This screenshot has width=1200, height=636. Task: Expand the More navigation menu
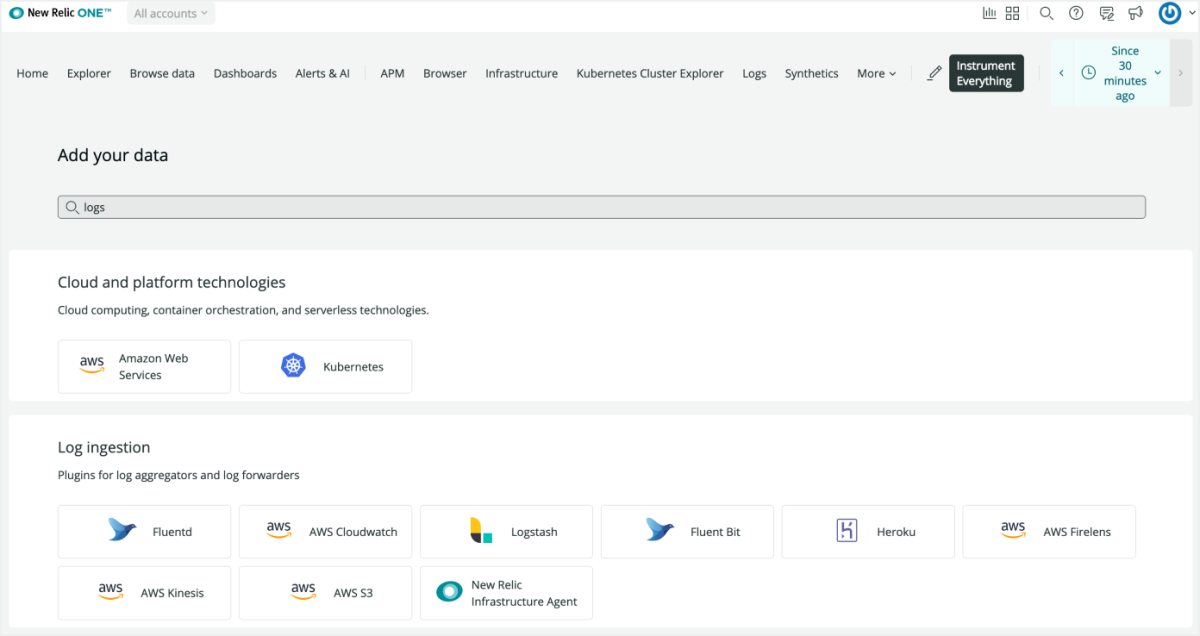[876, 73]
